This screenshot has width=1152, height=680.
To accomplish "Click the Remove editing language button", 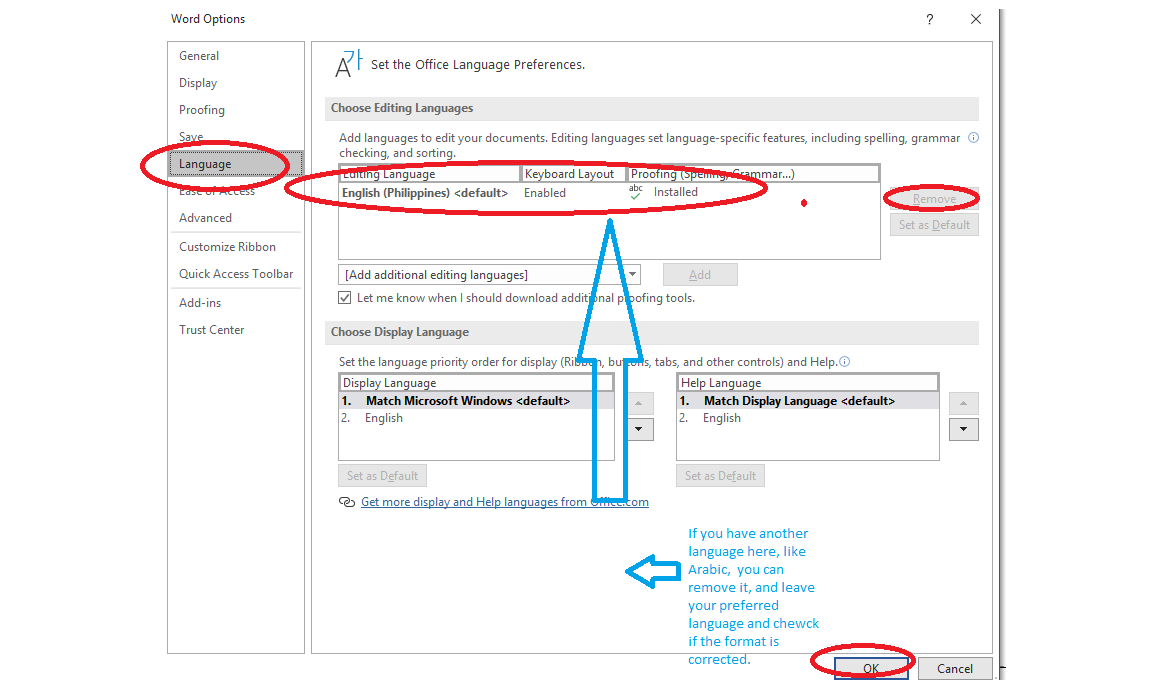I will pyautogui.click(x=934, y=199).
